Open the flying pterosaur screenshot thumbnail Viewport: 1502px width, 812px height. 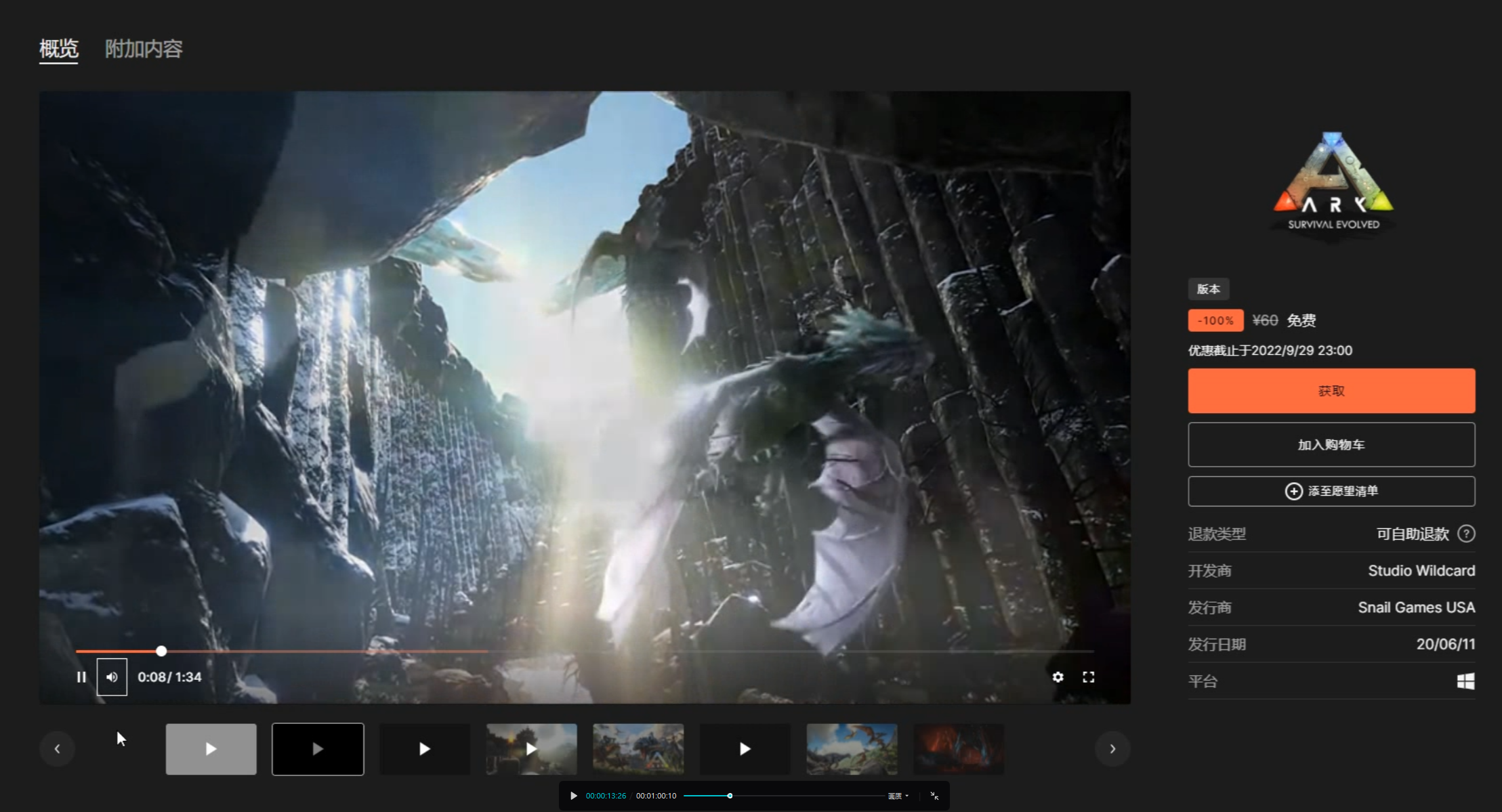point(852,748)
